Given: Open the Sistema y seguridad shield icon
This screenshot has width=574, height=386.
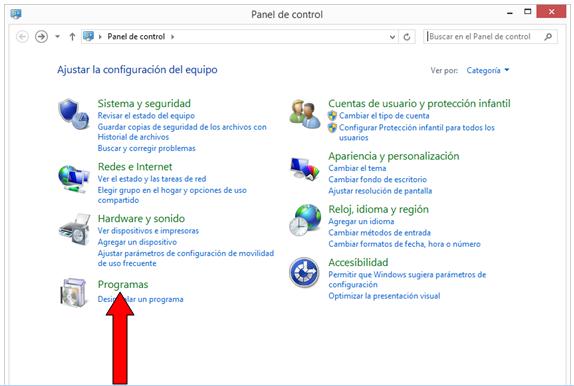Looking at the screenshot, I should (x=74, y=114).
